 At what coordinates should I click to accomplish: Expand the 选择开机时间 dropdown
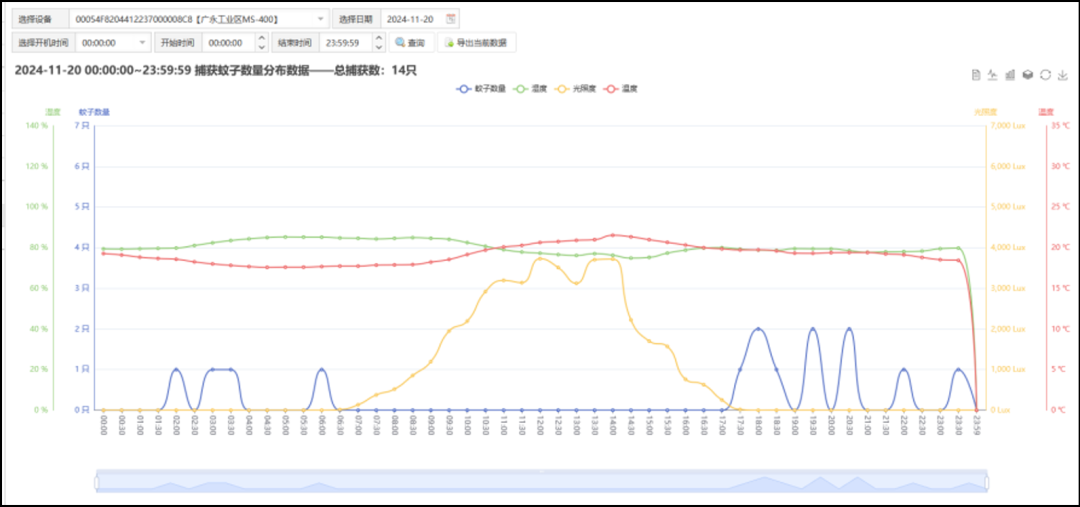[x=142, y=43]
